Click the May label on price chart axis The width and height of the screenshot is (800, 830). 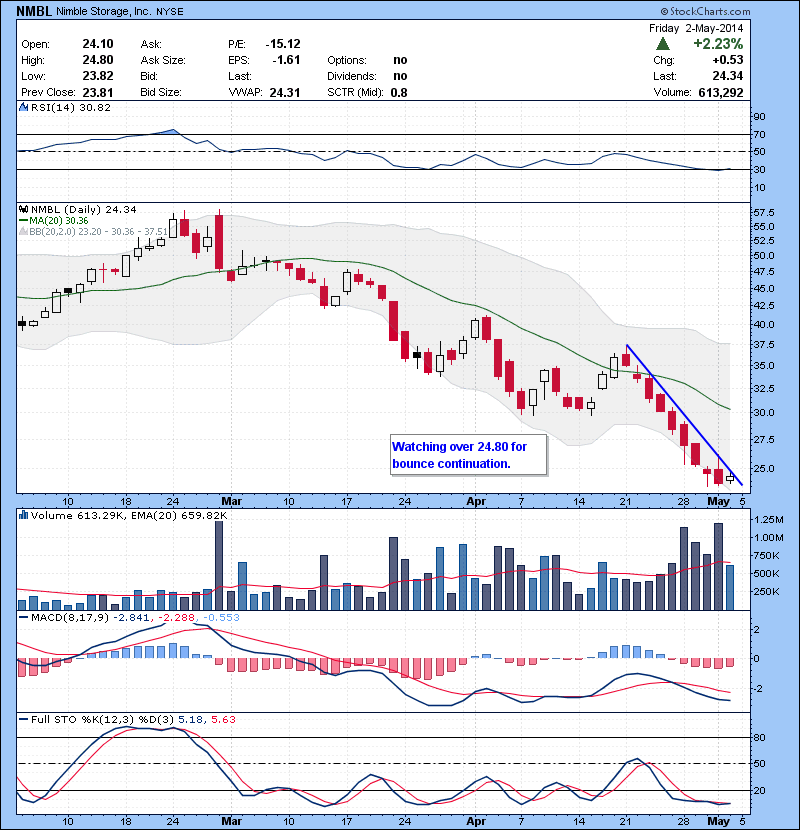(x=718, y=501)
